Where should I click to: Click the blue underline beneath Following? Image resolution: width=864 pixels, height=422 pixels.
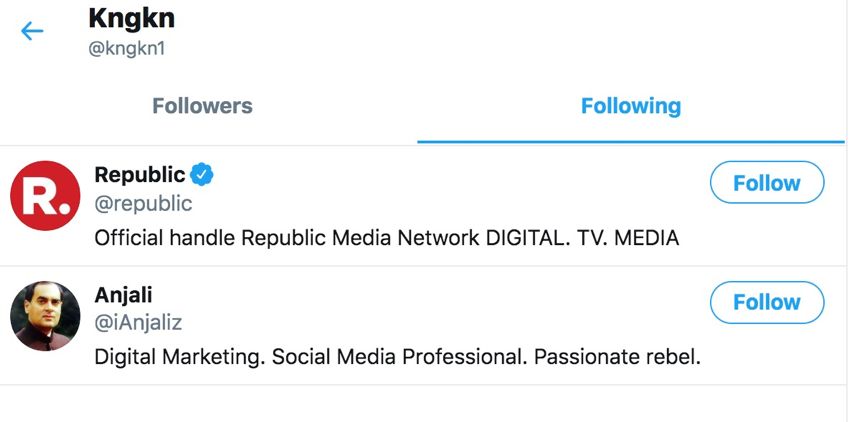tap(630, 142)
